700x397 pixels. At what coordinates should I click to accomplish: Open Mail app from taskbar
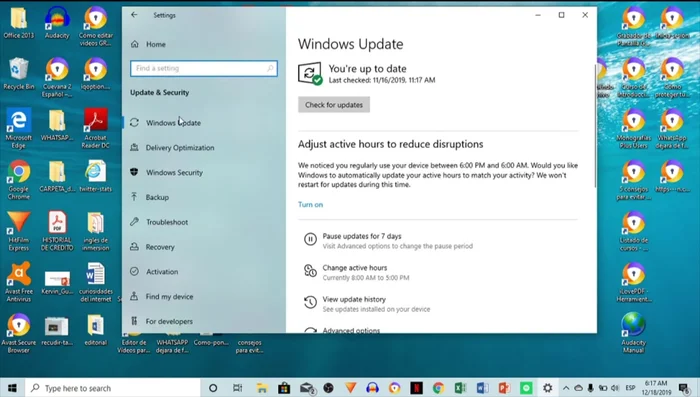pos(307,388)
